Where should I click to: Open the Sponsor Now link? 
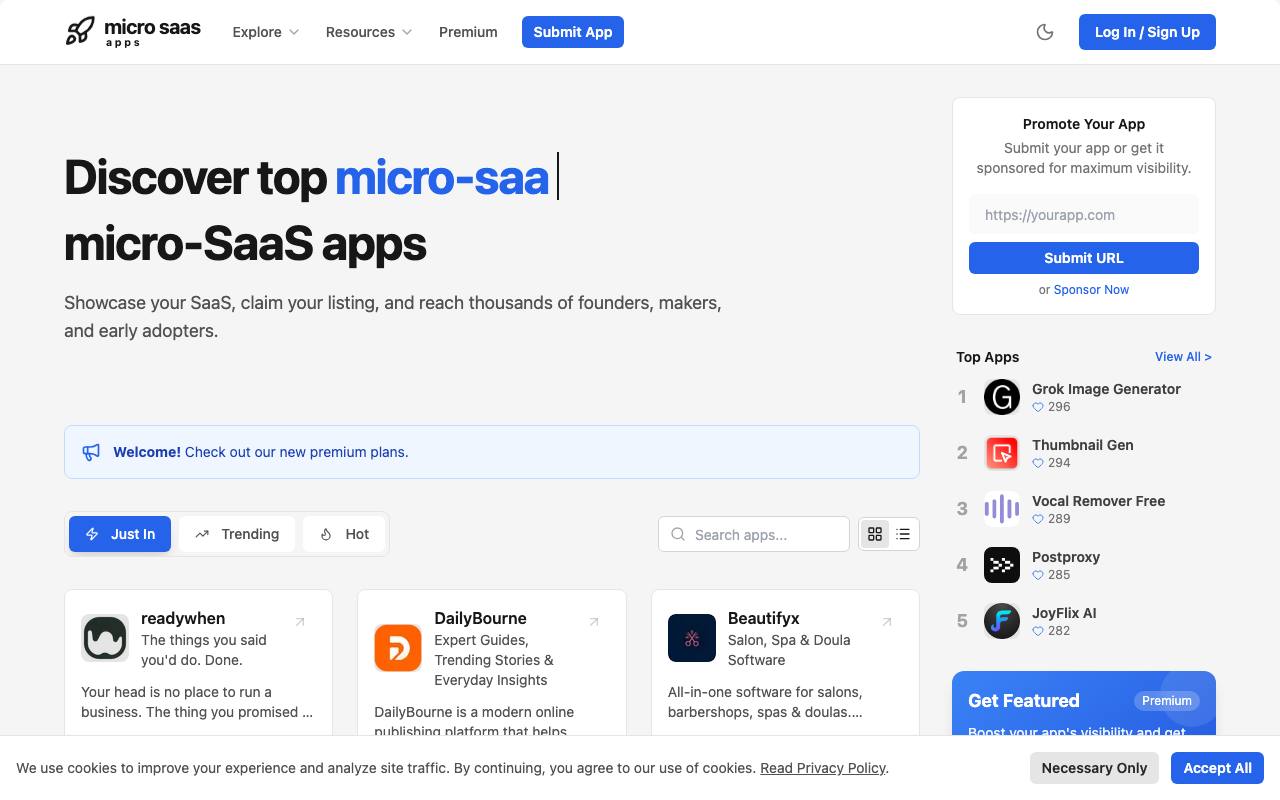point(1091,290)
